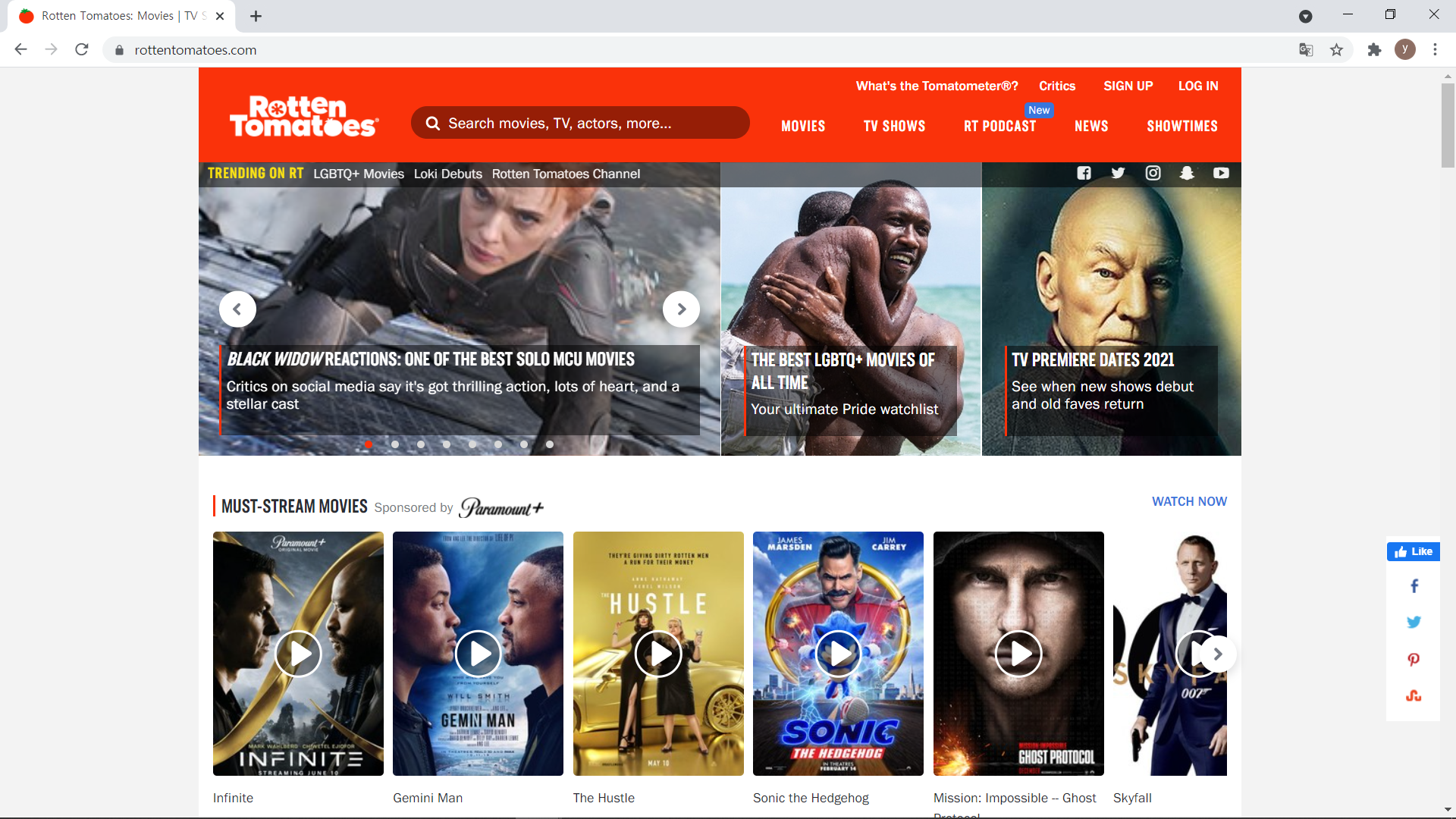The image size is (1456, 819).
Task: Open the Snapchat icon in trending bar
Action: (x=1187, y=173)
